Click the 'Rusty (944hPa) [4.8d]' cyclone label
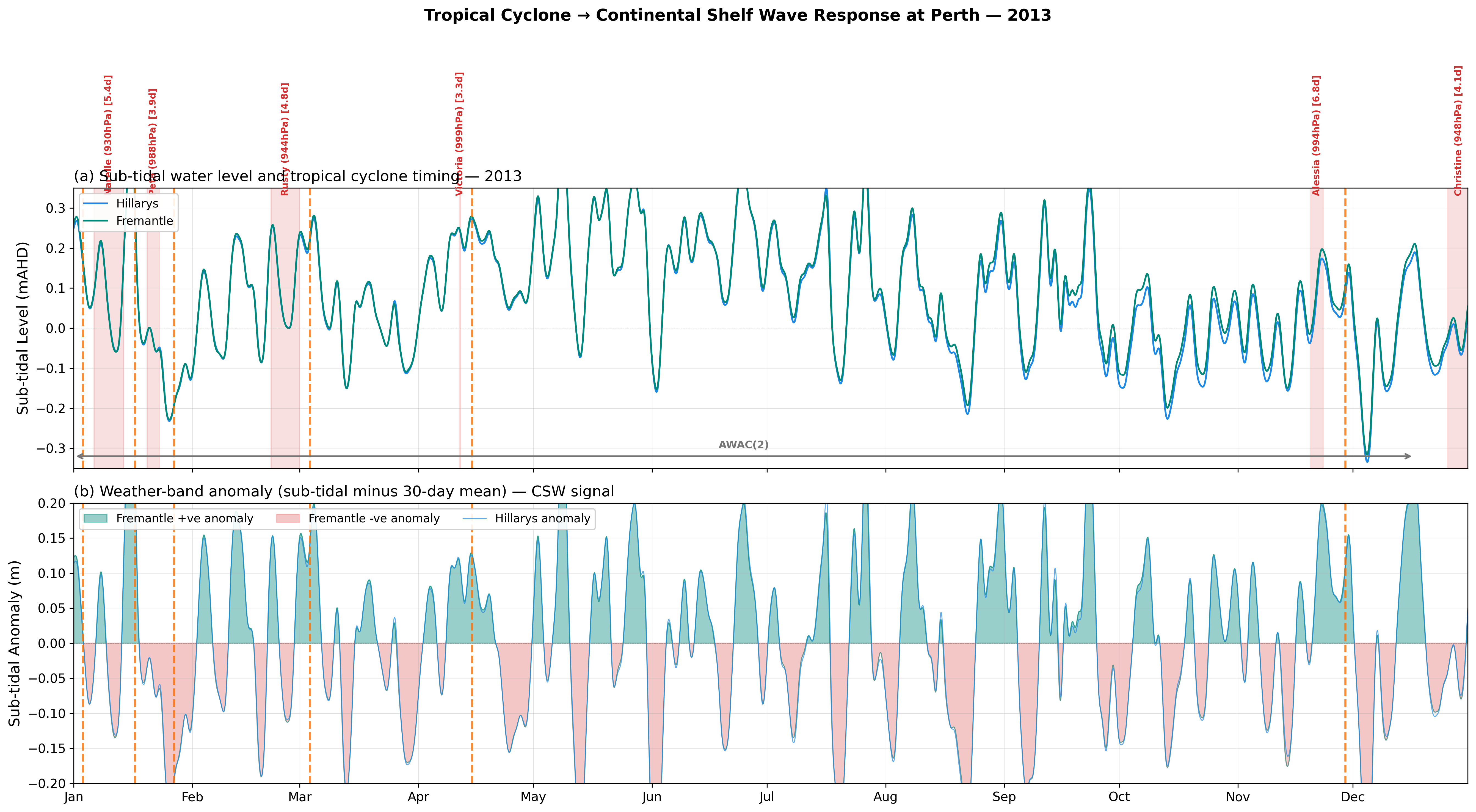1476x812 pixels. click(x=285, y=139)
